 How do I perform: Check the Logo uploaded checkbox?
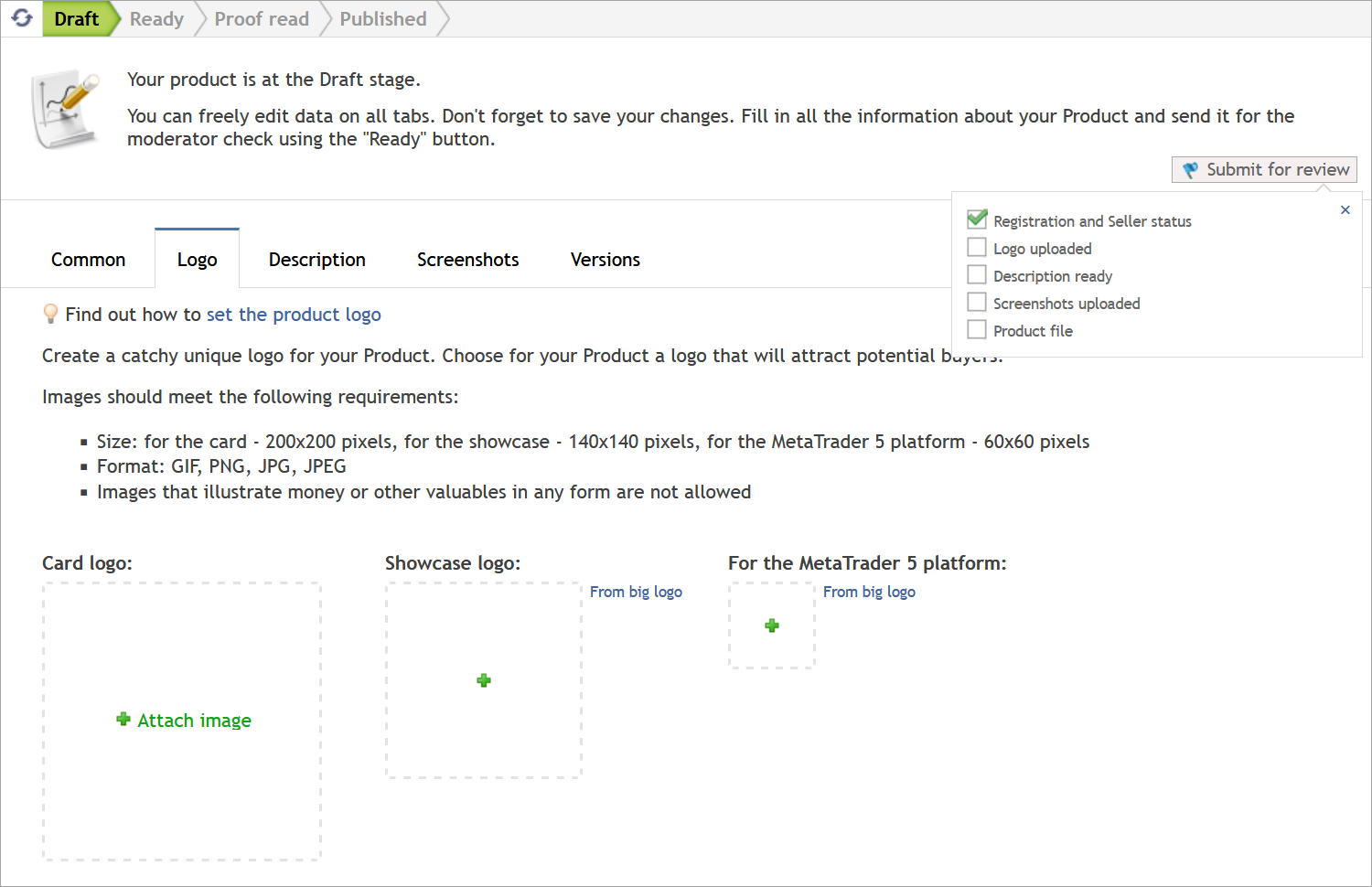(x=977, y=248)
